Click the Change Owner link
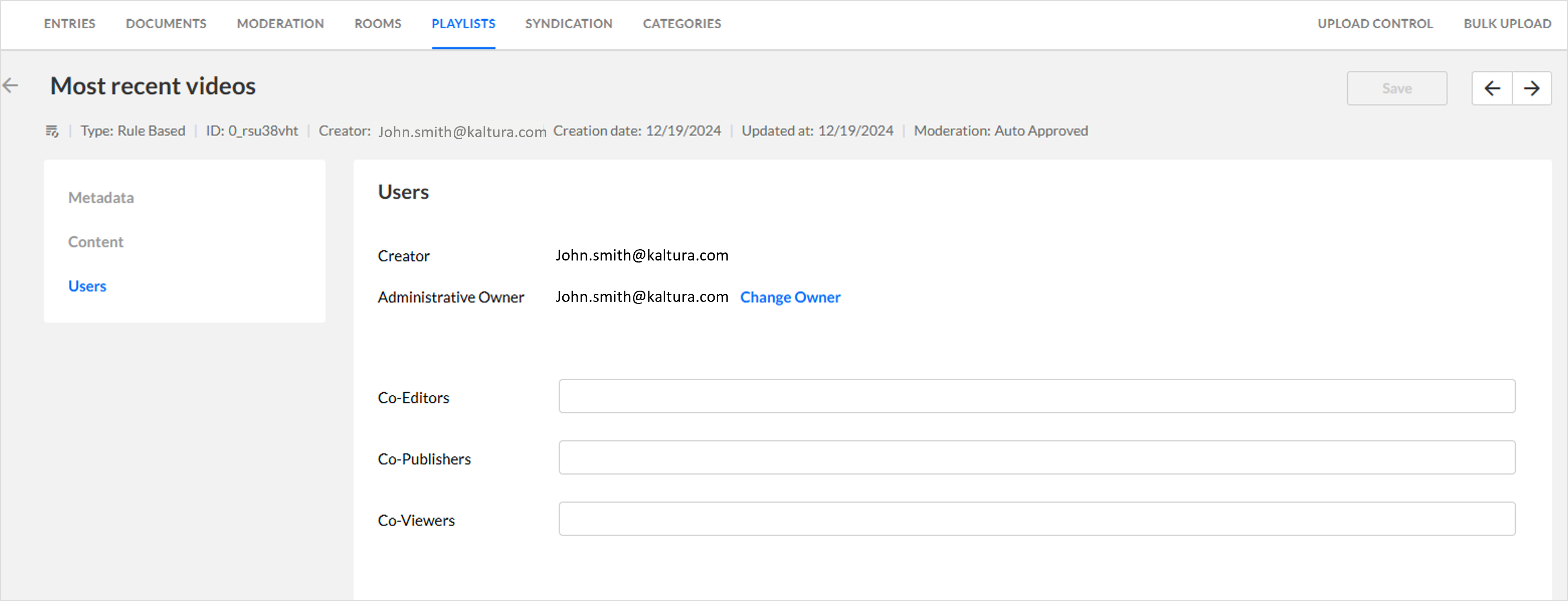Screen dimensions: 1568x601 tap(789, 297)
